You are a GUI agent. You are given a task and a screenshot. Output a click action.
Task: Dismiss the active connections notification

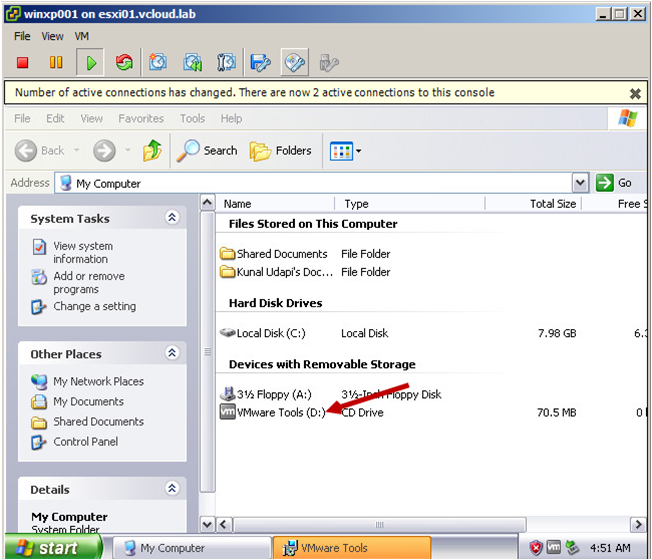635,94
